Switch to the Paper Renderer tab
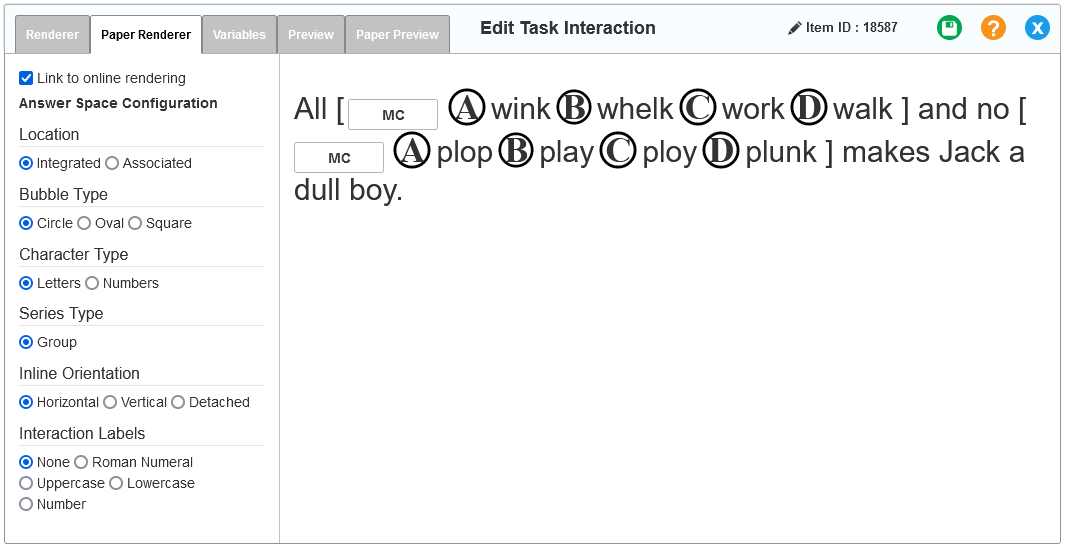 click(146, 35)
